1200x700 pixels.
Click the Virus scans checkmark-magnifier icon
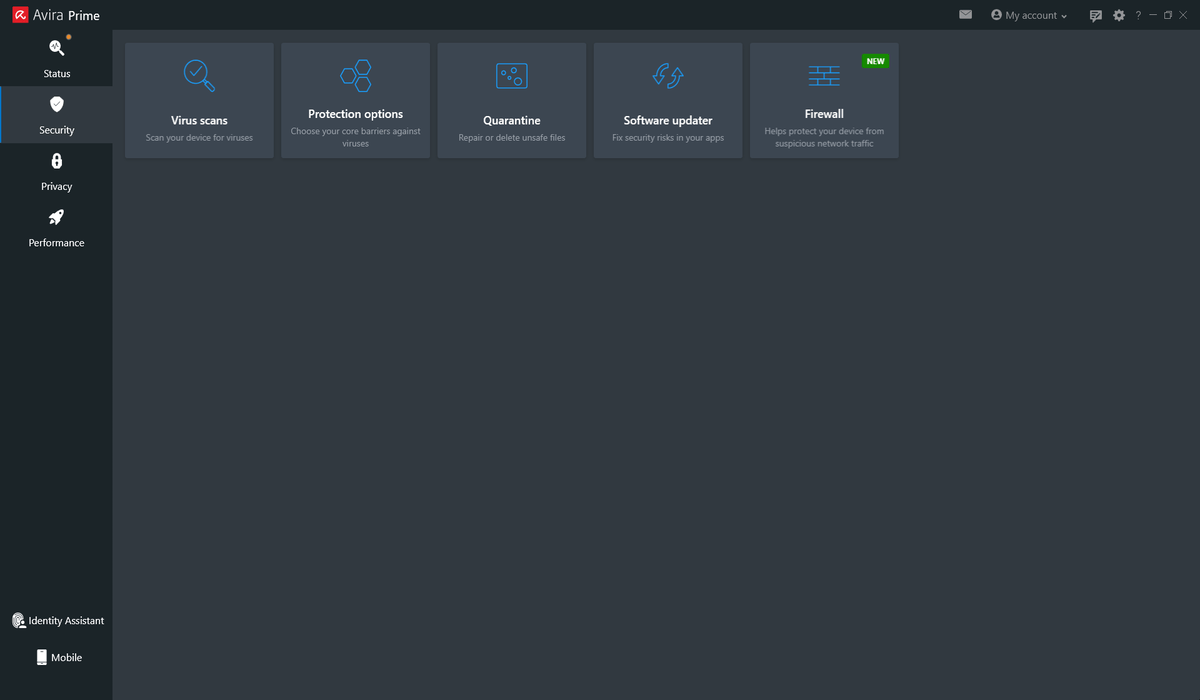pos(198,75)
